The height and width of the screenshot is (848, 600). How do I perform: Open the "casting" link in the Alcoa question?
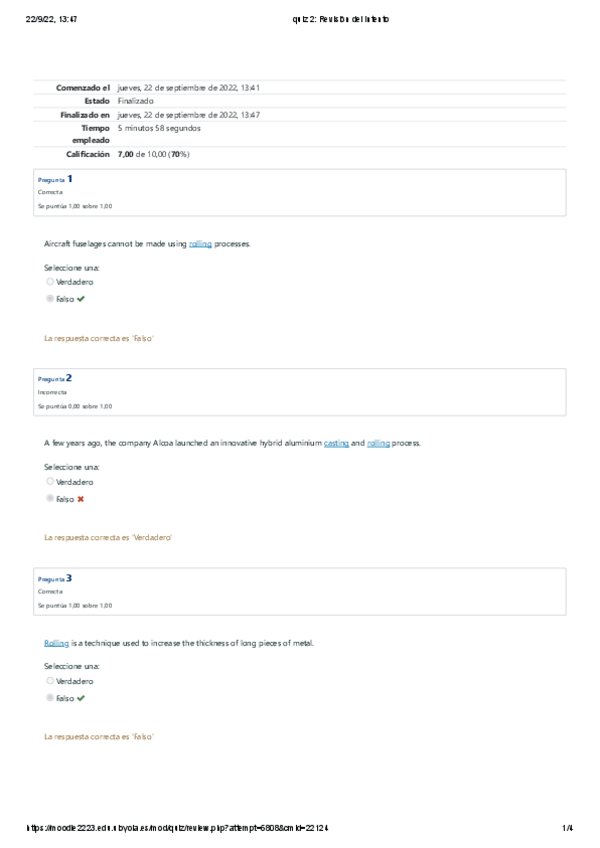(336, 443)
